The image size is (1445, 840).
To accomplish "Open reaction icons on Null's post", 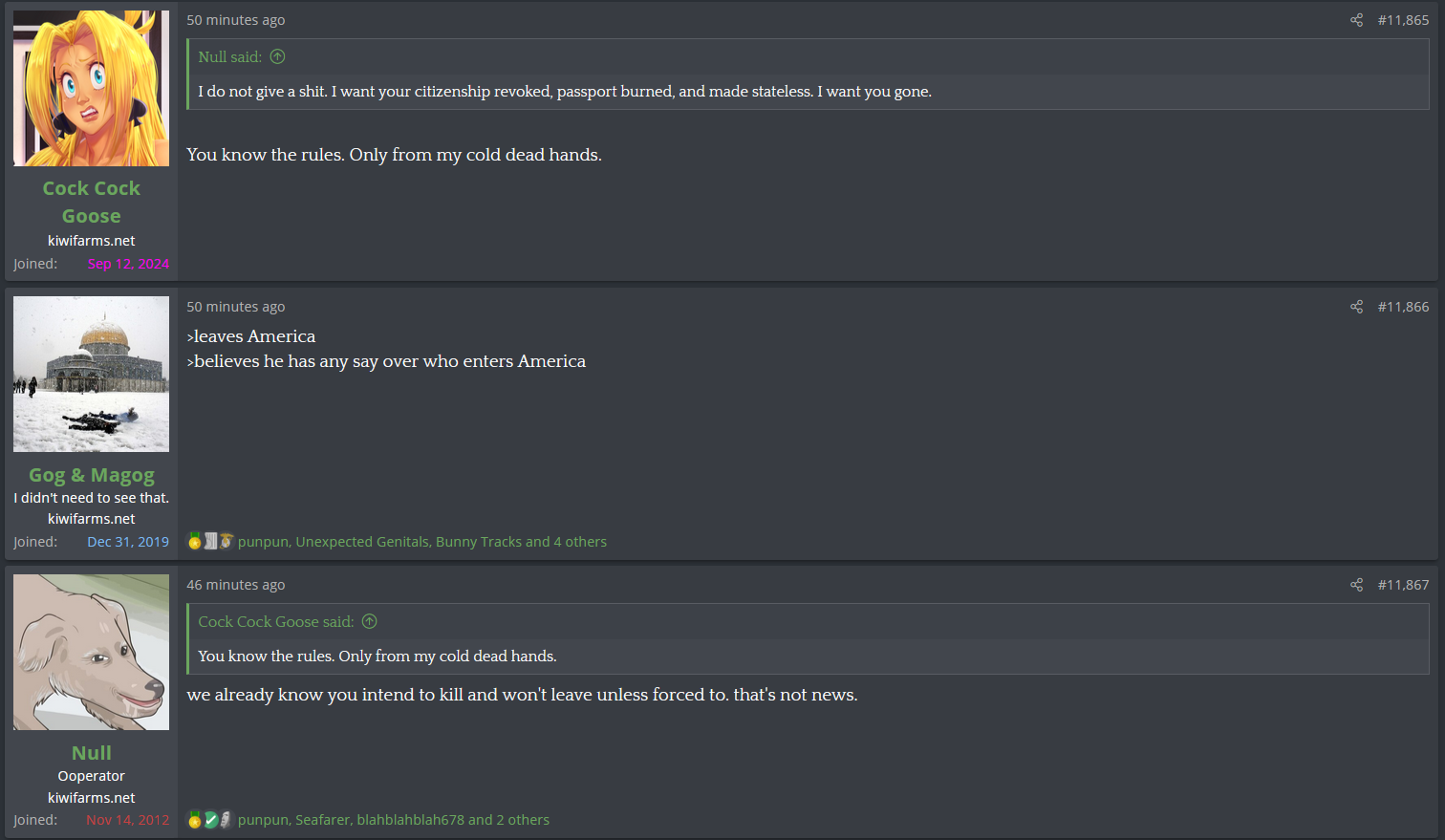I will pos(210,820).
